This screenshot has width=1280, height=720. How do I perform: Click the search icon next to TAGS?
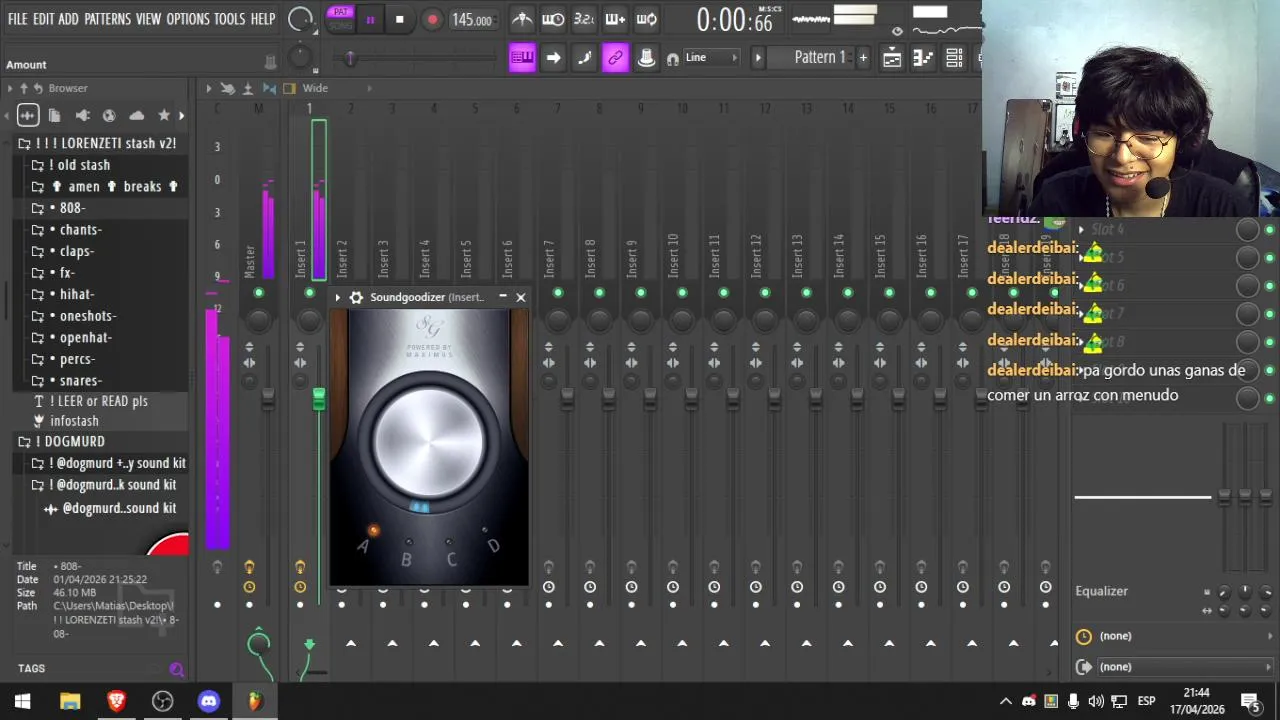click(177, 669)
